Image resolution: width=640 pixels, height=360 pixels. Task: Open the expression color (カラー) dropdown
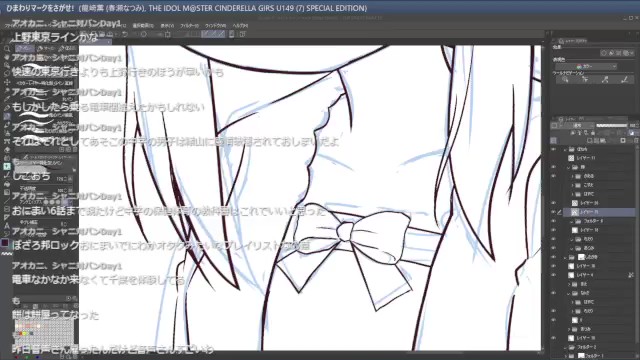pos(586,66)
